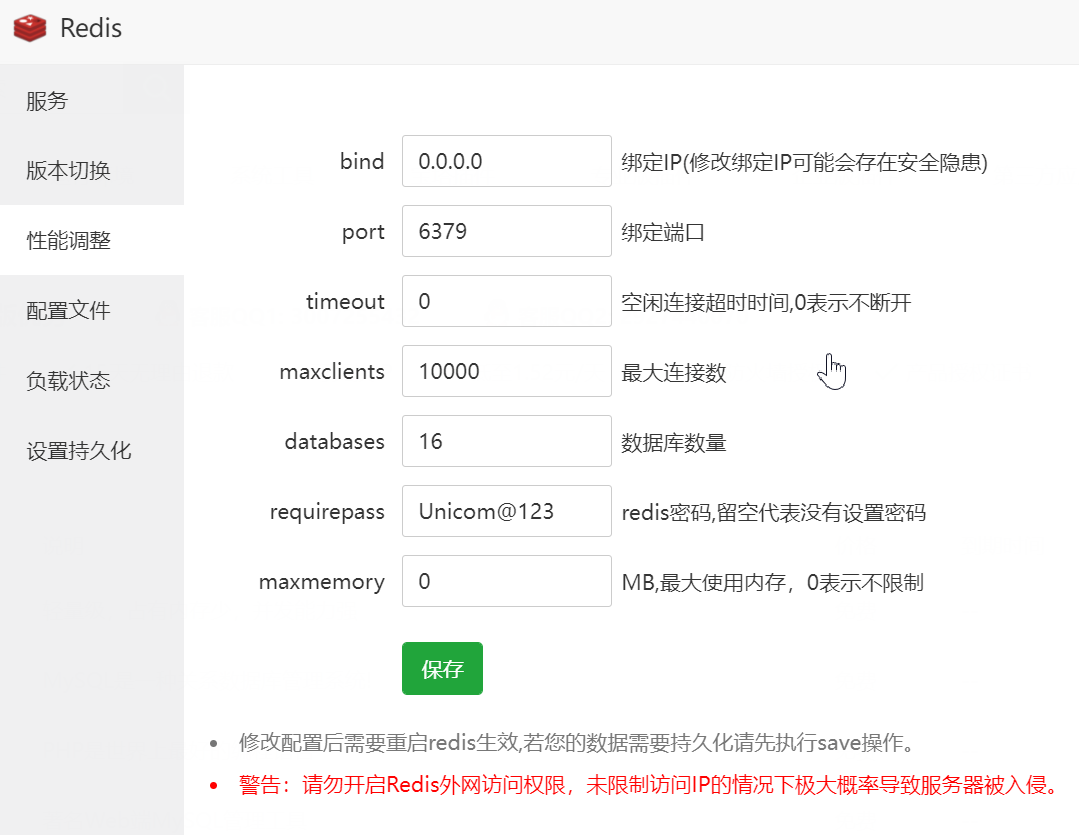1079x835 pixels.
Task: Click the 最大连接数 description
Action: pos(674,373)
